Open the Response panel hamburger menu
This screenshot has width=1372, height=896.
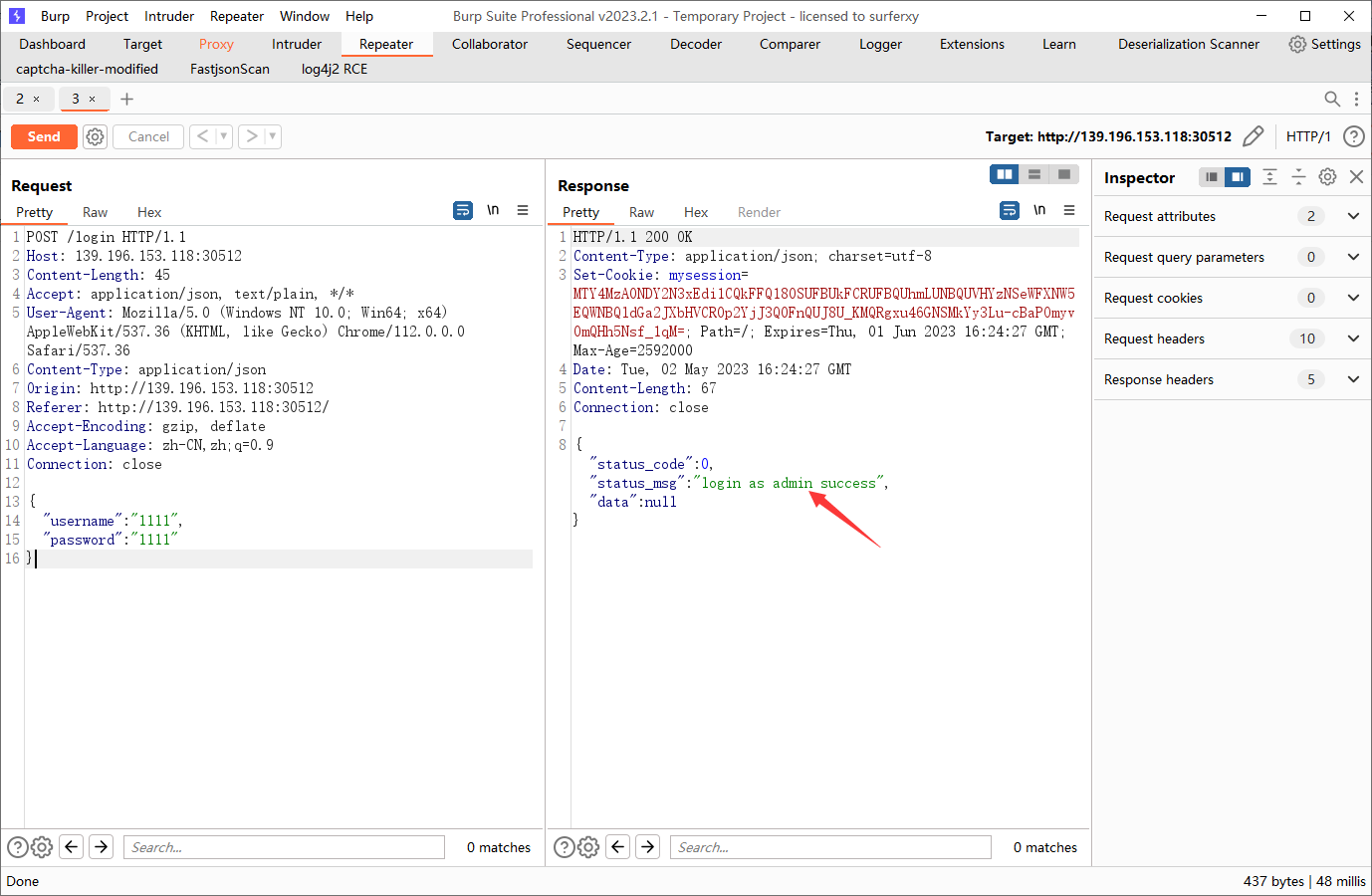[1069, 210]
